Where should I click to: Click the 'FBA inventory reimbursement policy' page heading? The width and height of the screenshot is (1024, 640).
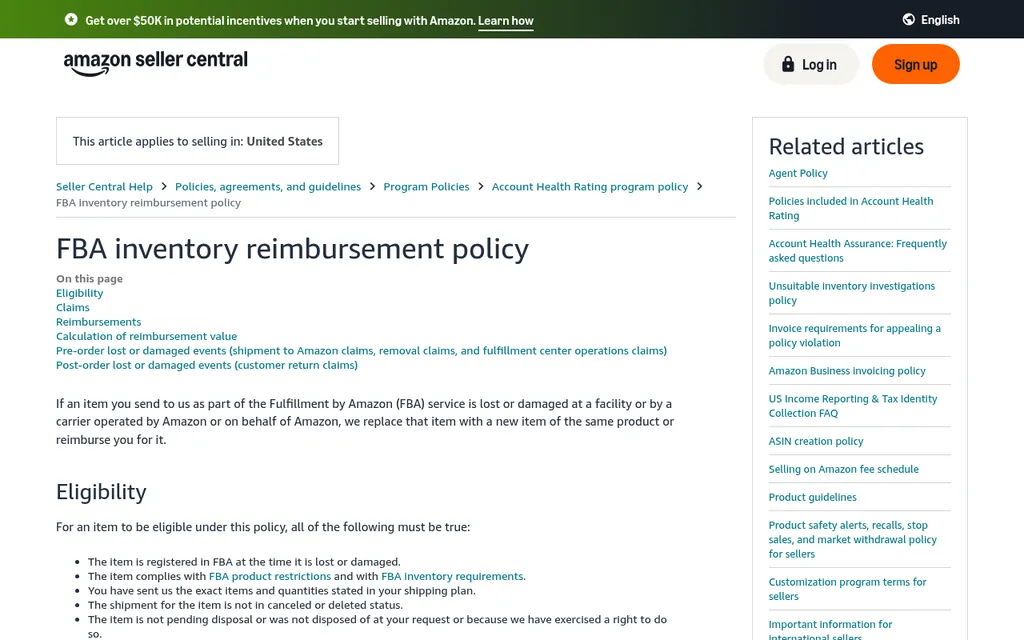point(293,249)
